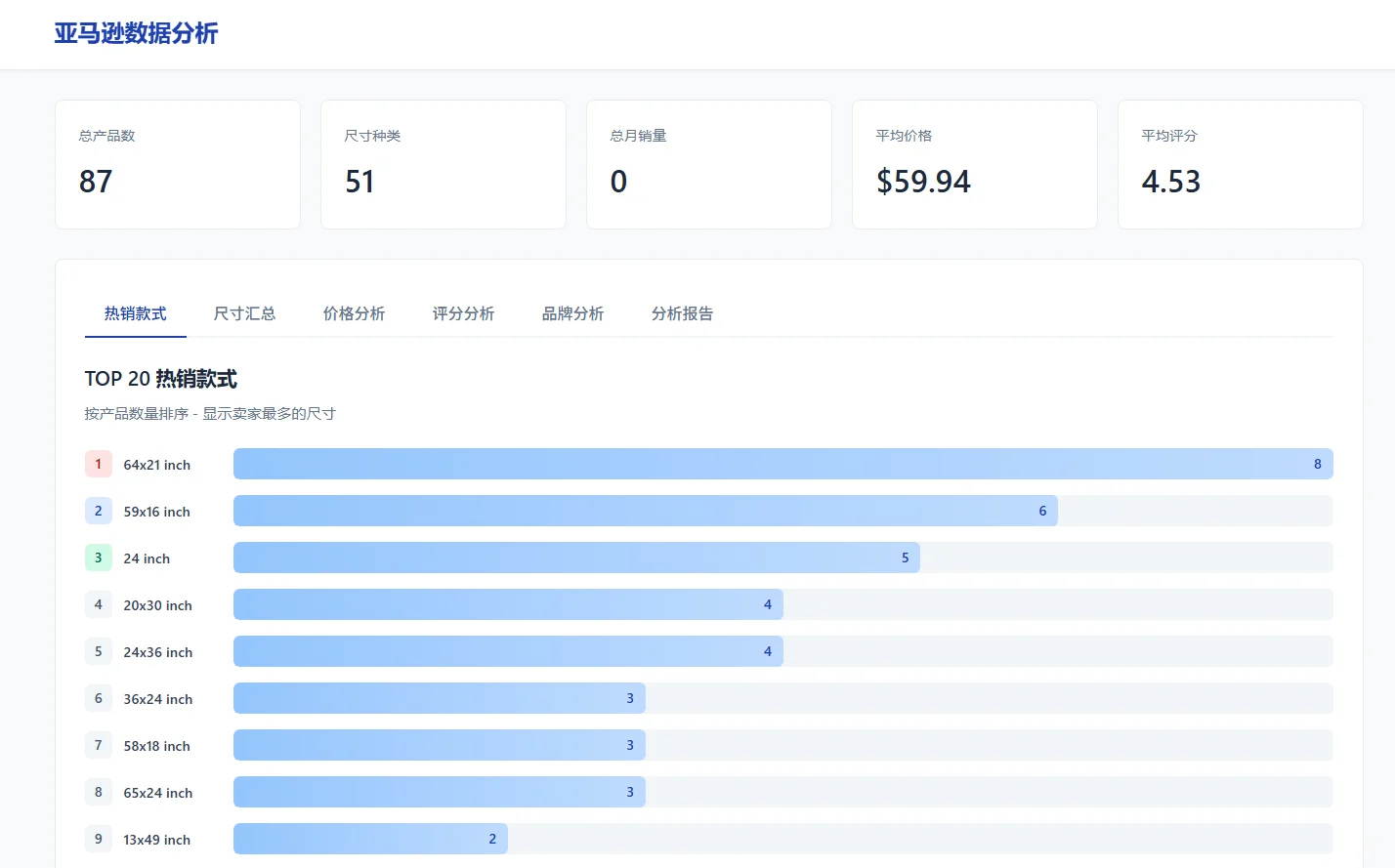Click count 4 on the 24x36 bar

[x=768, y=651]
